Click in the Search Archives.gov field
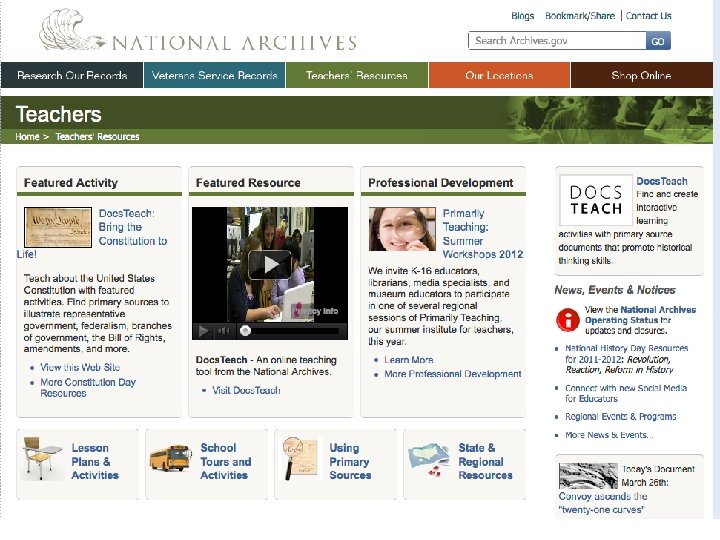The width and height of the screenshot is (720, 540). 557,41
